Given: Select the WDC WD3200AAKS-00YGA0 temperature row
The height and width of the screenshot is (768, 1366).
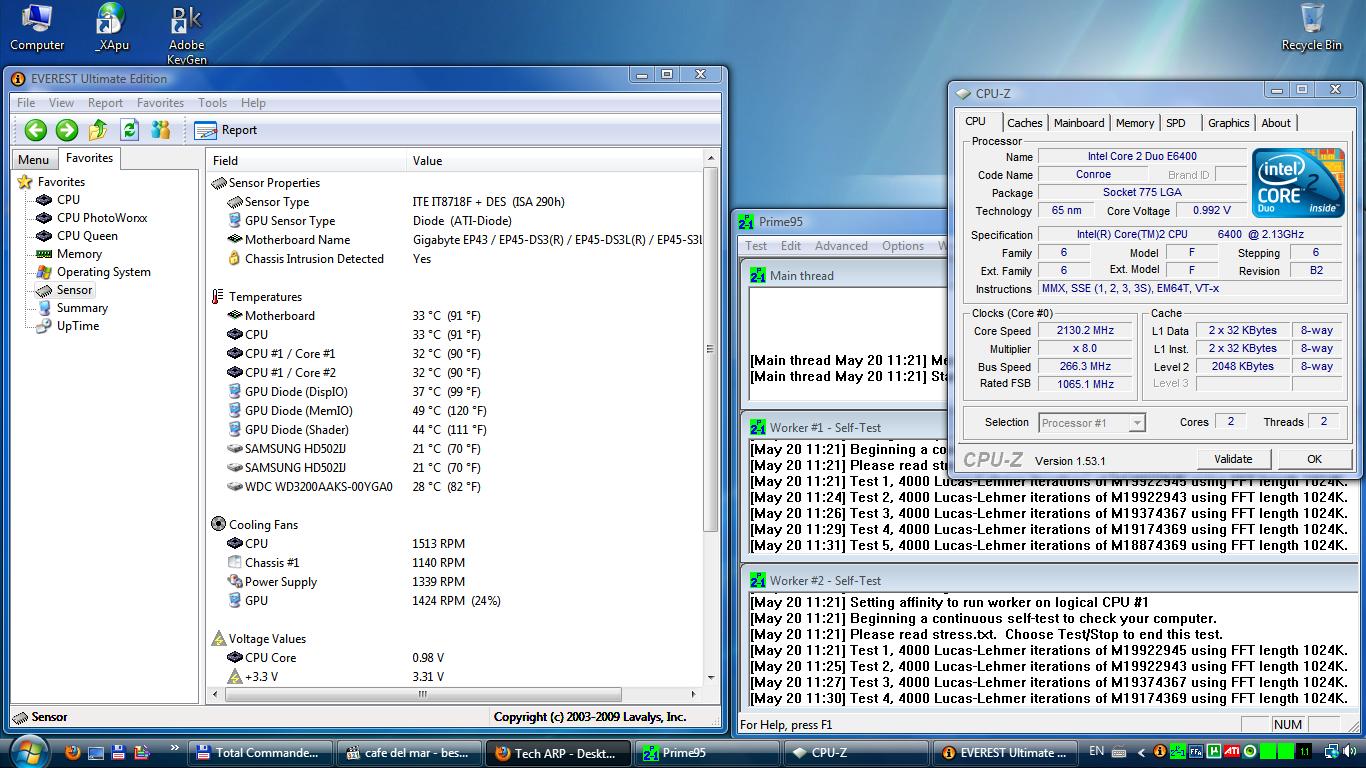Looking at the screenshot, I should [455, 487].
